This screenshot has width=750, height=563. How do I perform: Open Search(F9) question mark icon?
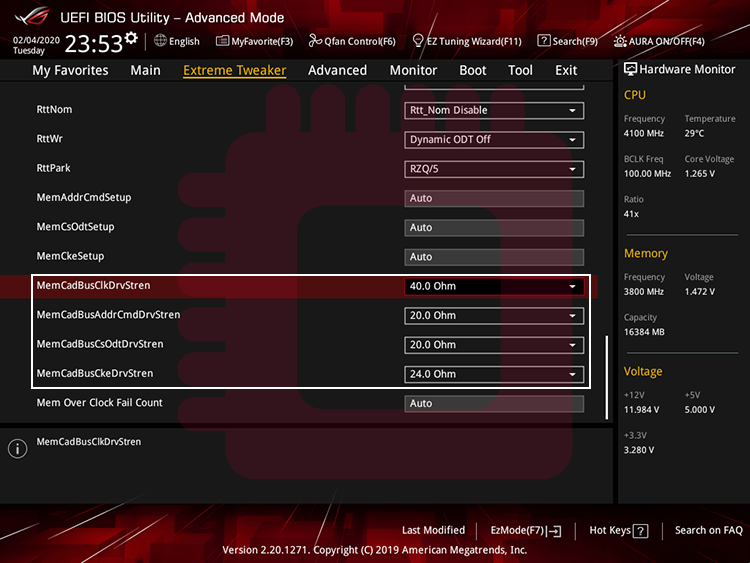[544, 41]
